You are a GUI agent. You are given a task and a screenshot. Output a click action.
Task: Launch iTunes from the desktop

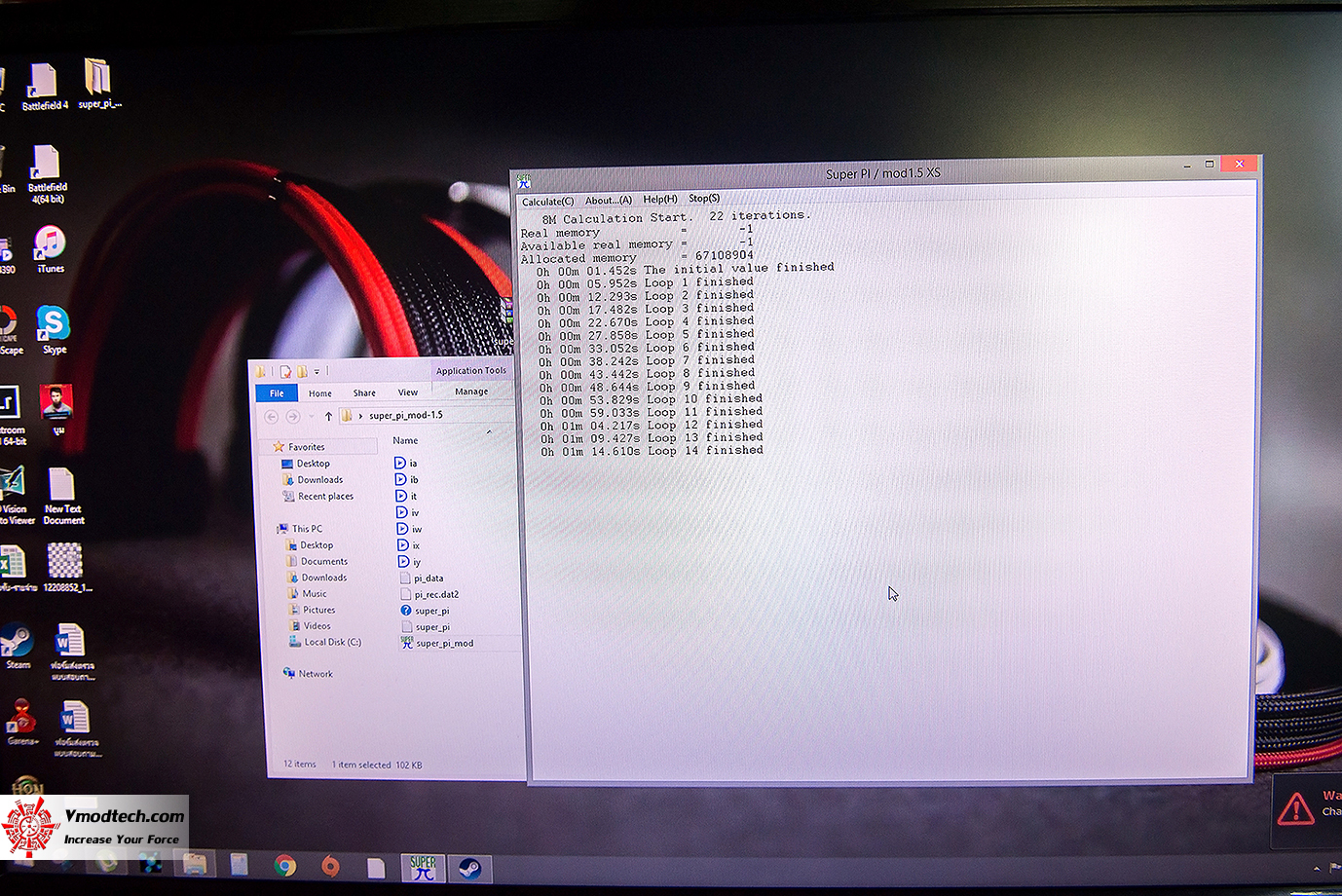(x=50, y=249)
